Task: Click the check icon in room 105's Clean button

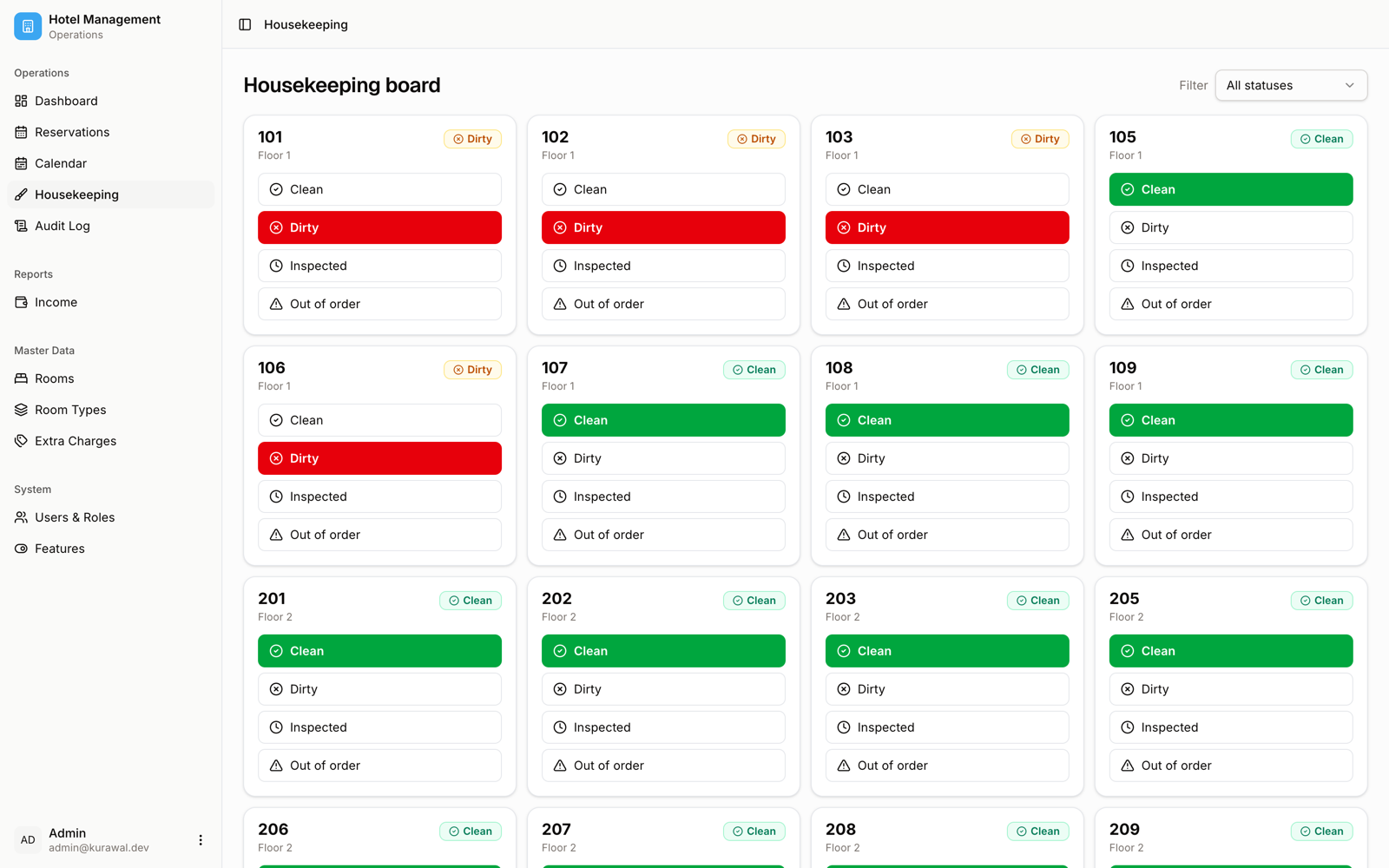Action: coord(1128,189)
